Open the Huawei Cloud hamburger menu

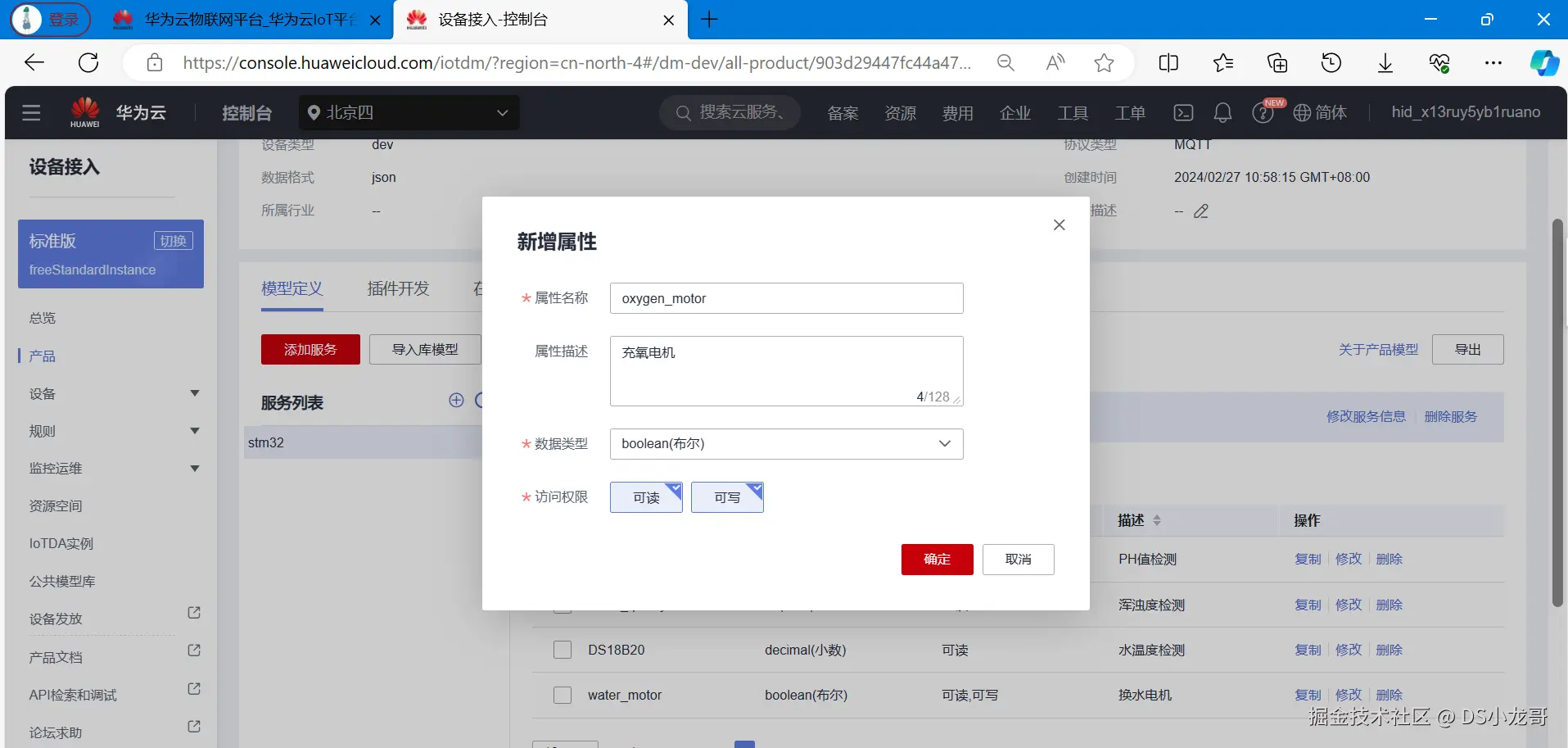pyautogui.click(x=31, y=113)
